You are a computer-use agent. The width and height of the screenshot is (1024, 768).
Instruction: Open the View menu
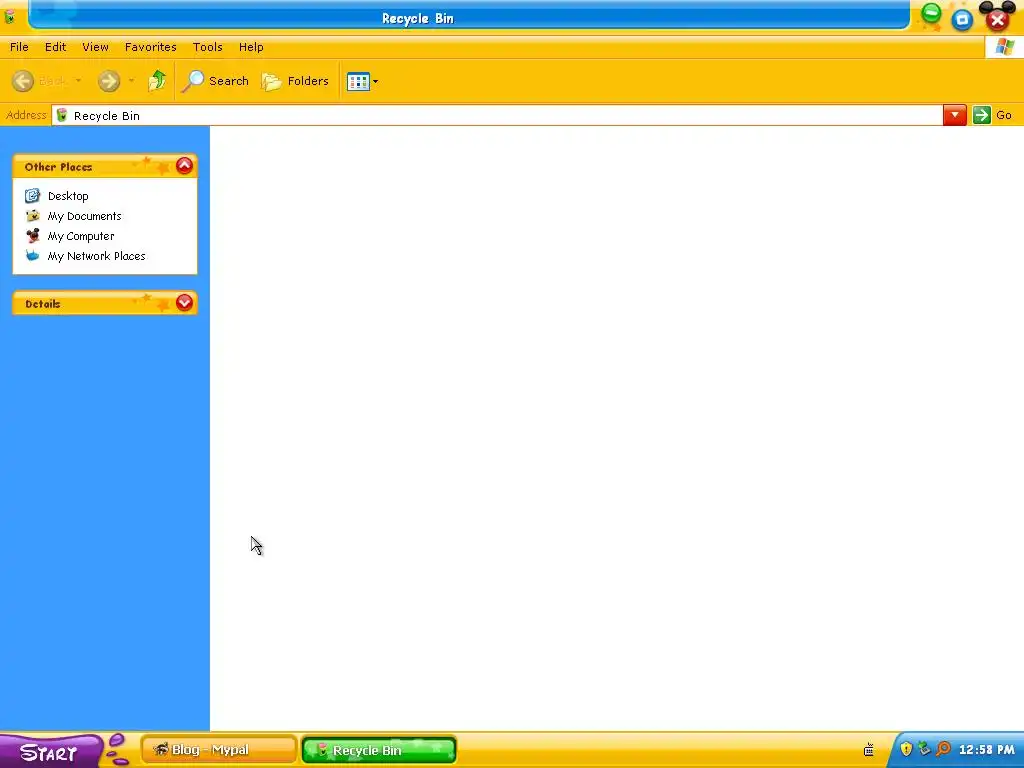95,47
